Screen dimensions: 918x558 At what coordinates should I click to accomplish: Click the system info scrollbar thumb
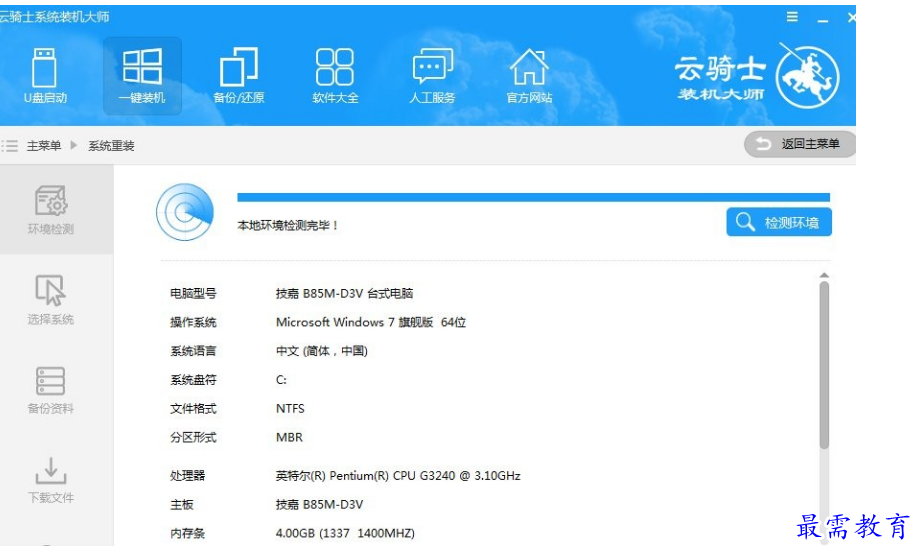point(824,365)
